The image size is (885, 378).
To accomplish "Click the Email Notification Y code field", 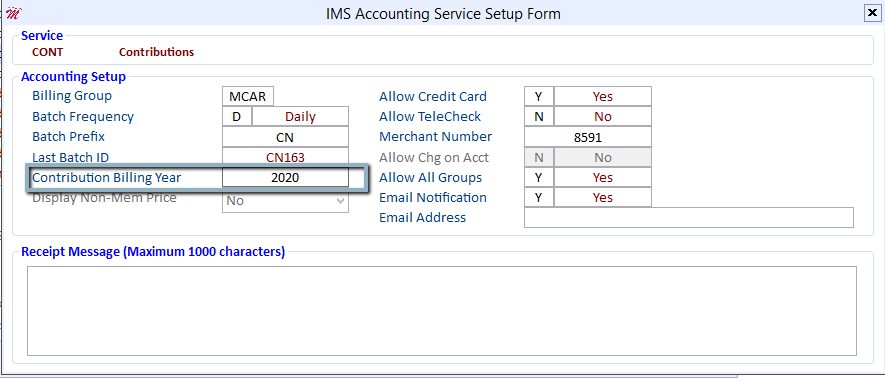I will (x=539, y=197).
